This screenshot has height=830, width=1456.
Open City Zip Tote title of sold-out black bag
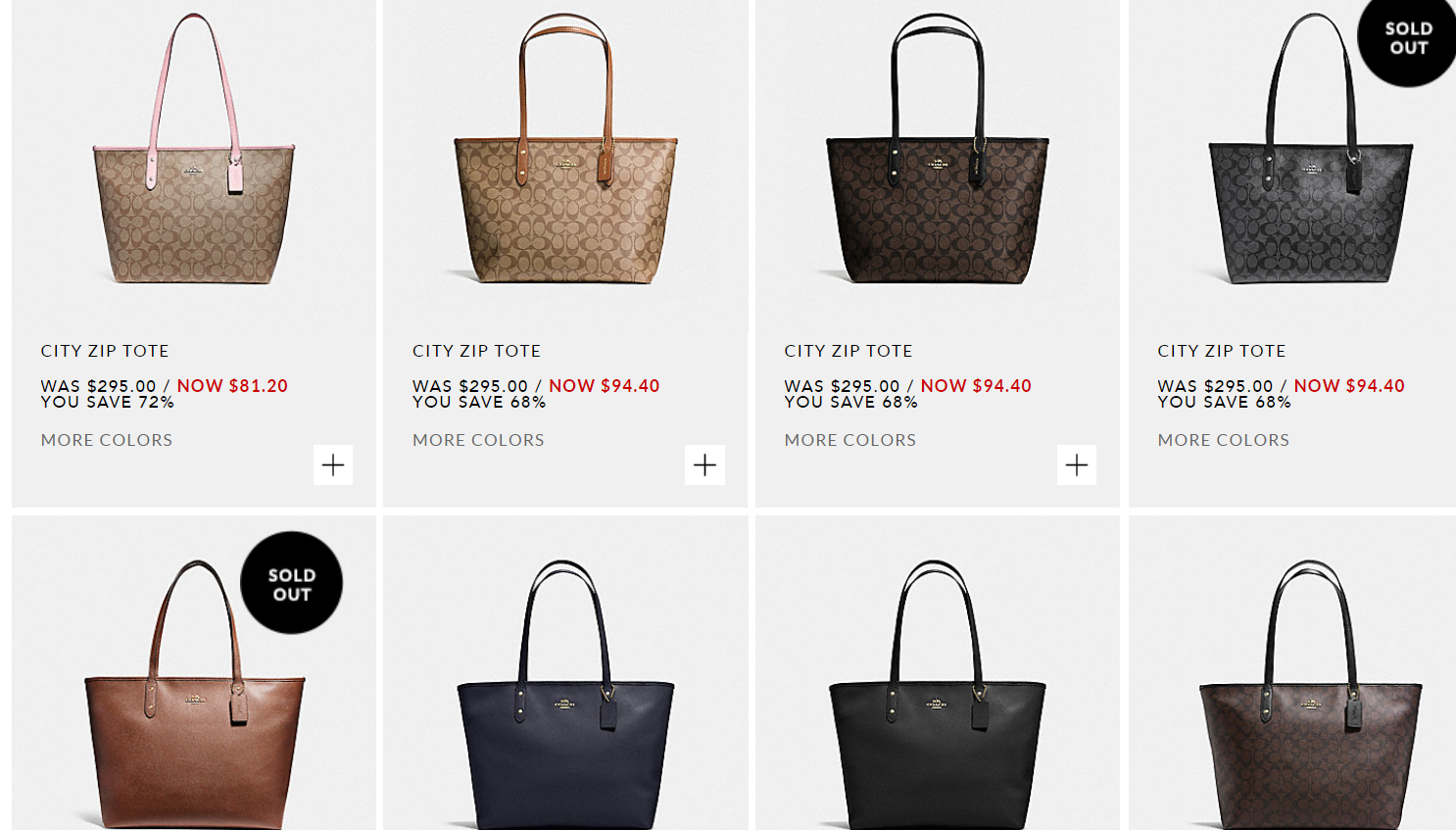coord(1222,351)
